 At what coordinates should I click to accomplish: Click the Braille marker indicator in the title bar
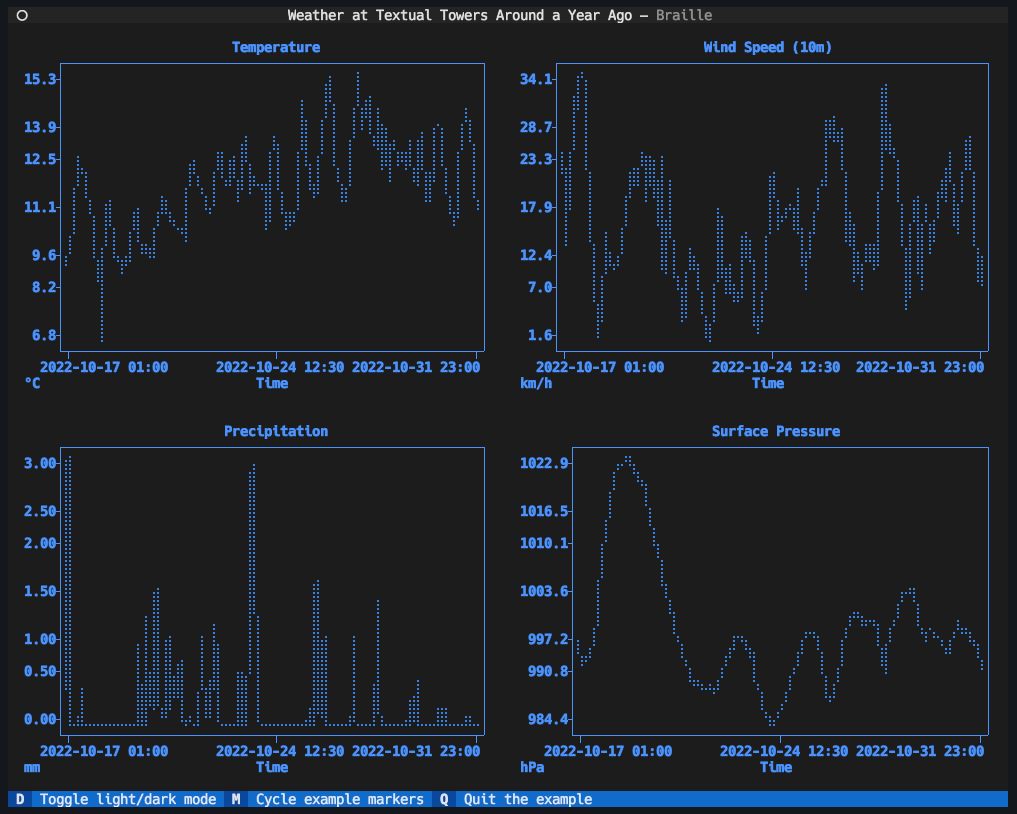tap(684, 14)
